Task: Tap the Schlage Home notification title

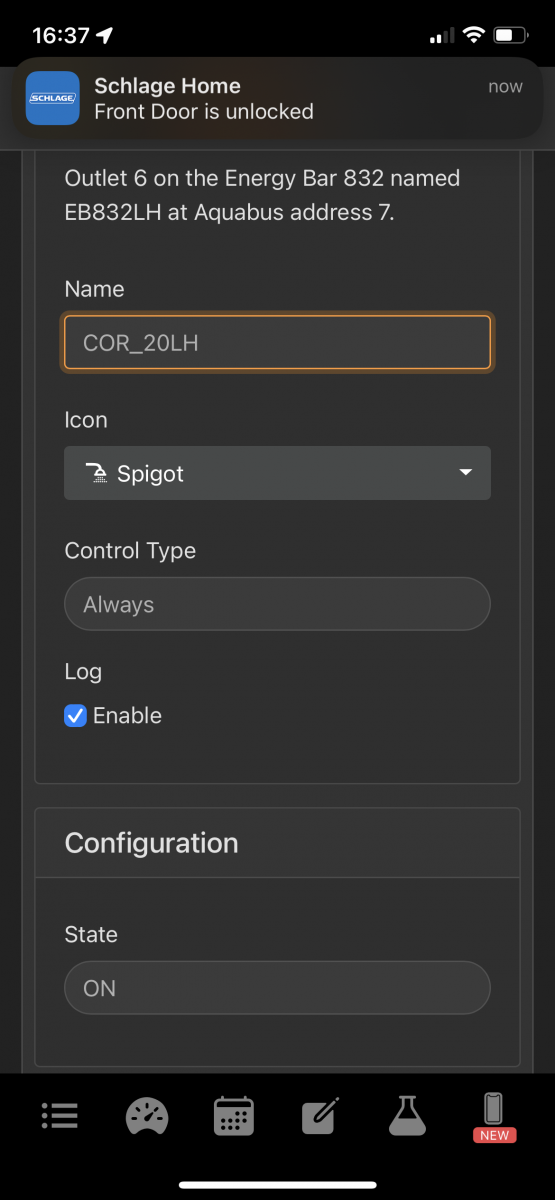Action: 167,86
